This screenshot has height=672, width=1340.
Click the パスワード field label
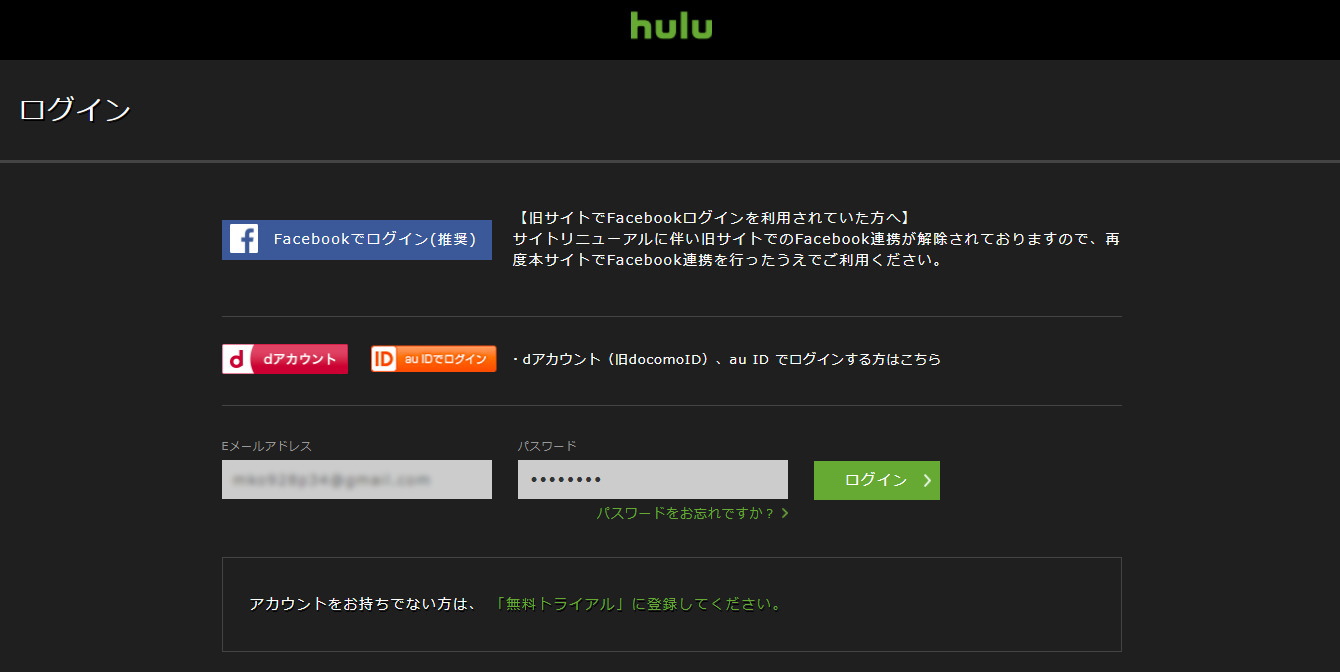pos(547,446)
